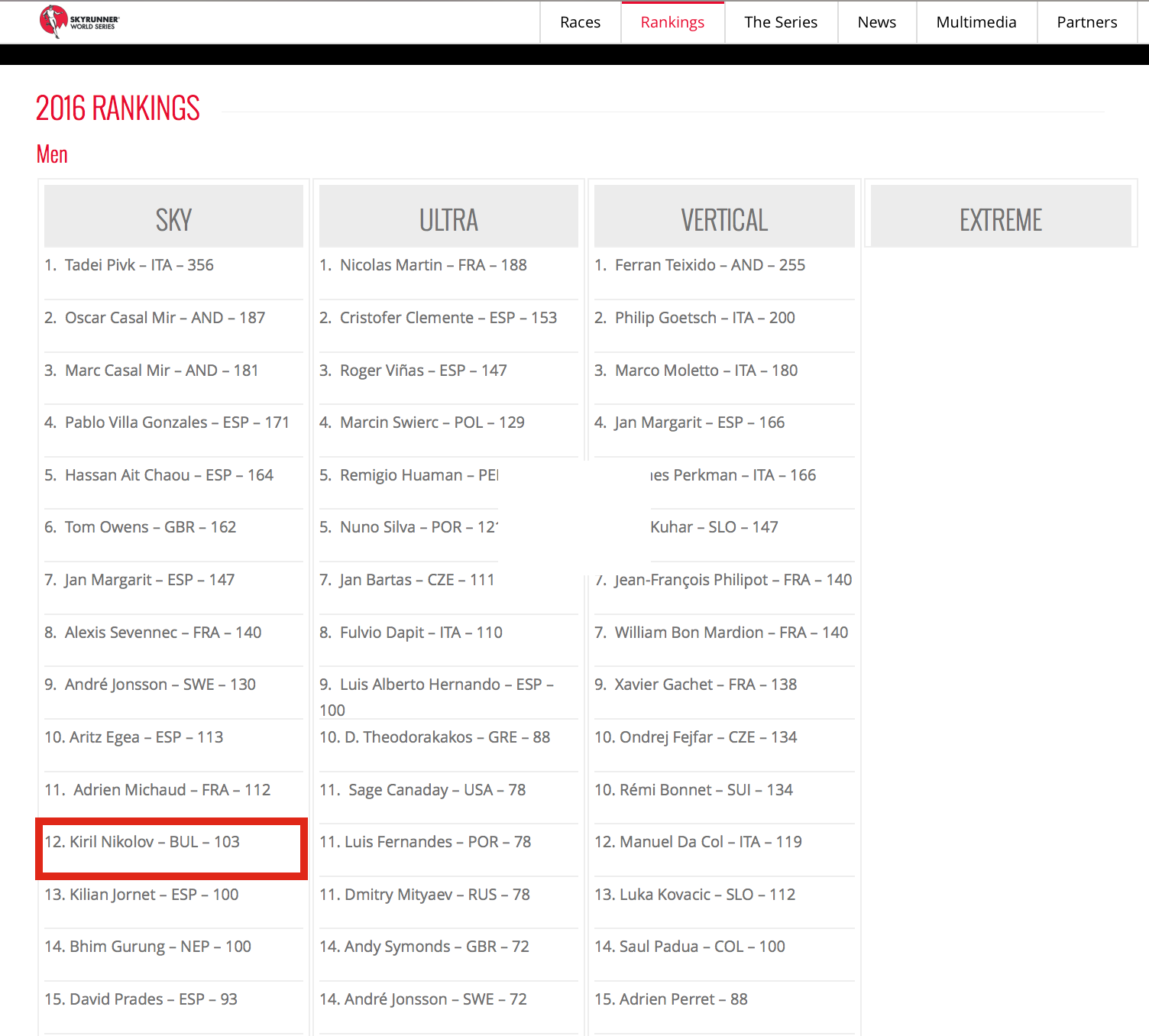1149x1036 pixels.
Task: Click the highlighted Kiril Nikolov entry
Action: tap(142, 842)
